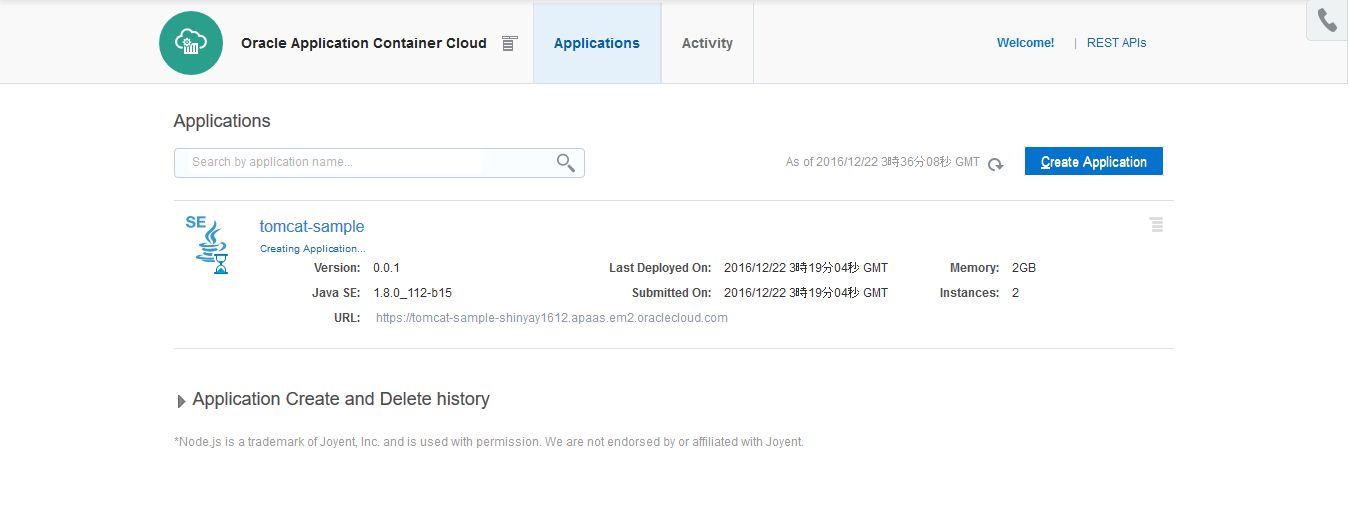
Task: Open the tomcat-sample application menu icon
Action: click(x=1156, y=225)
